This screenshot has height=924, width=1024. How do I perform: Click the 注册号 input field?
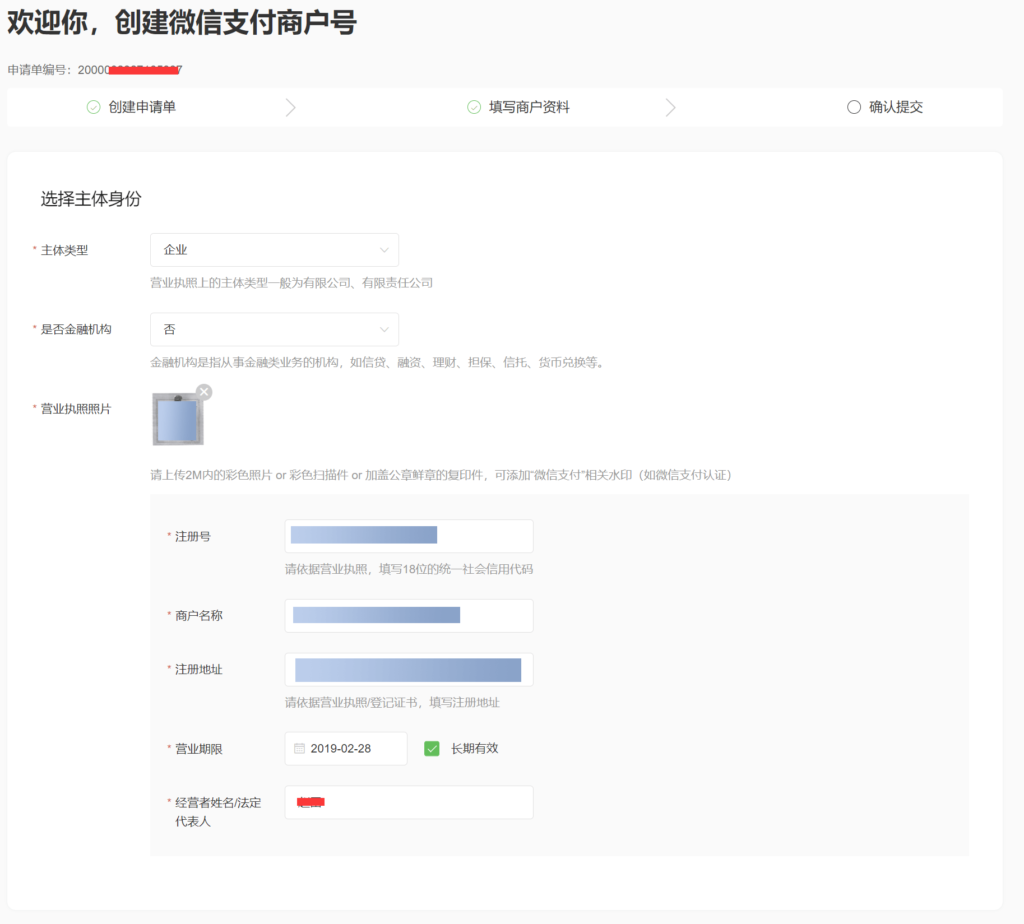pyautogui.click(x=408, y=536)
